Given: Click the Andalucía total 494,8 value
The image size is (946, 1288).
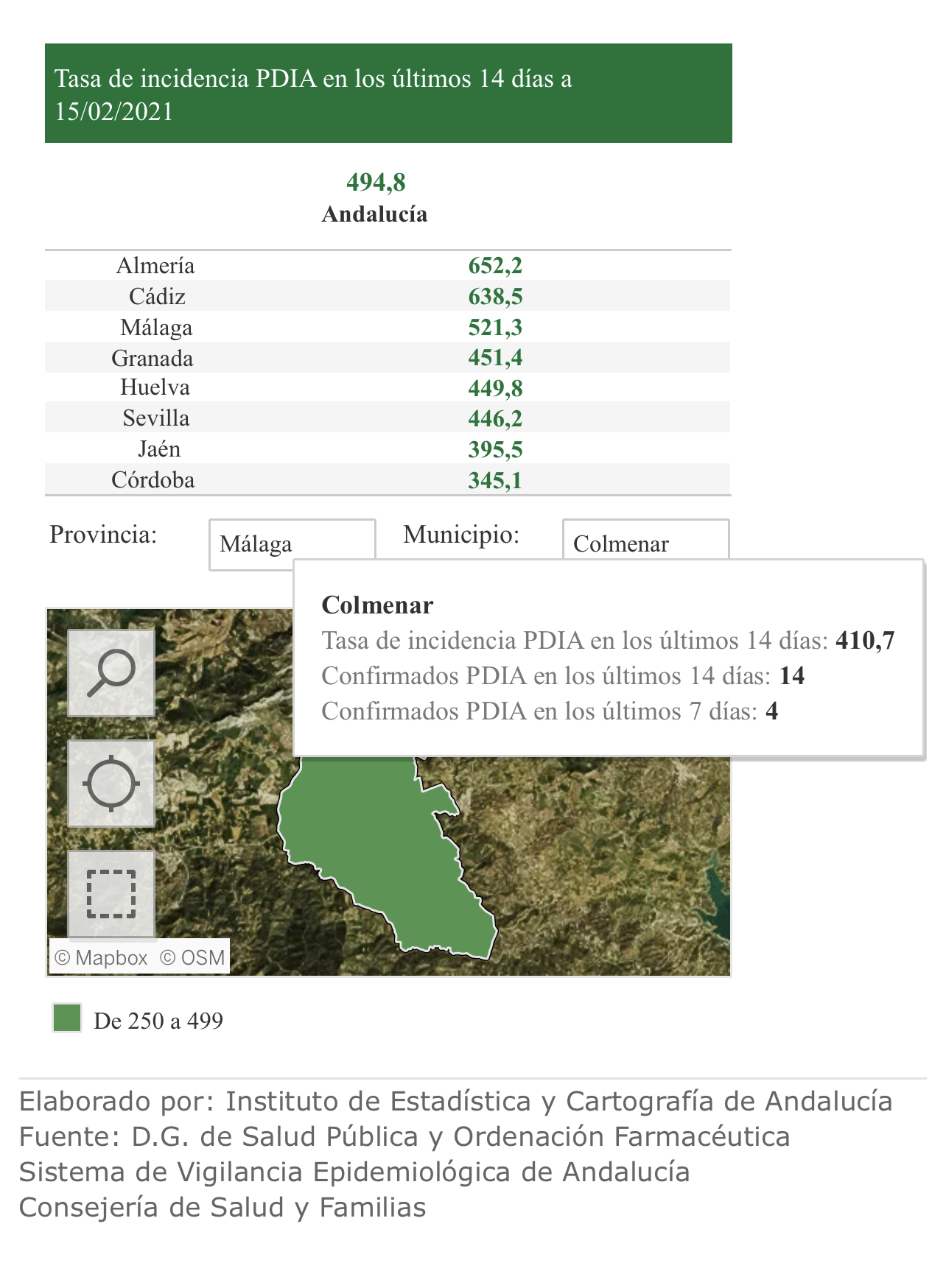Looking at the screenshot, I should point(376,182).
